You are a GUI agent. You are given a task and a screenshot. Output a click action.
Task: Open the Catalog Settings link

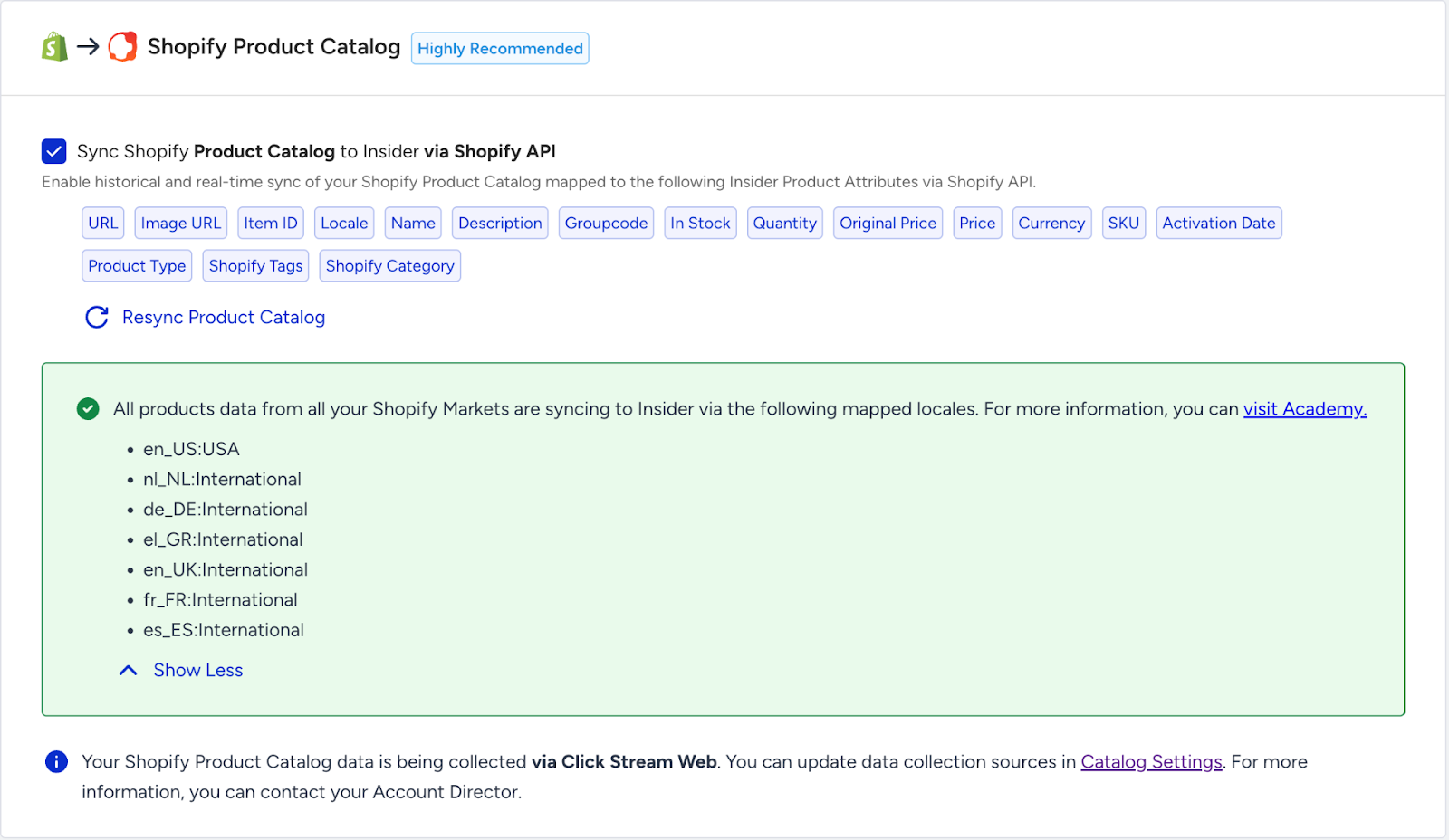pos(1151,762)
